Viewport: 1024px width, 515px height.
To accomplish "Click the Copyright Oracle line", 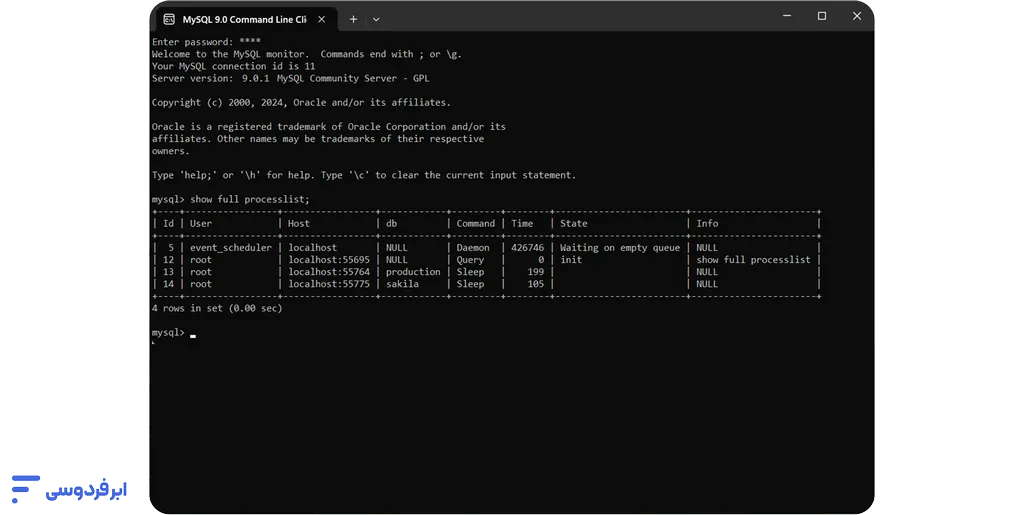I will click(301, 102).
